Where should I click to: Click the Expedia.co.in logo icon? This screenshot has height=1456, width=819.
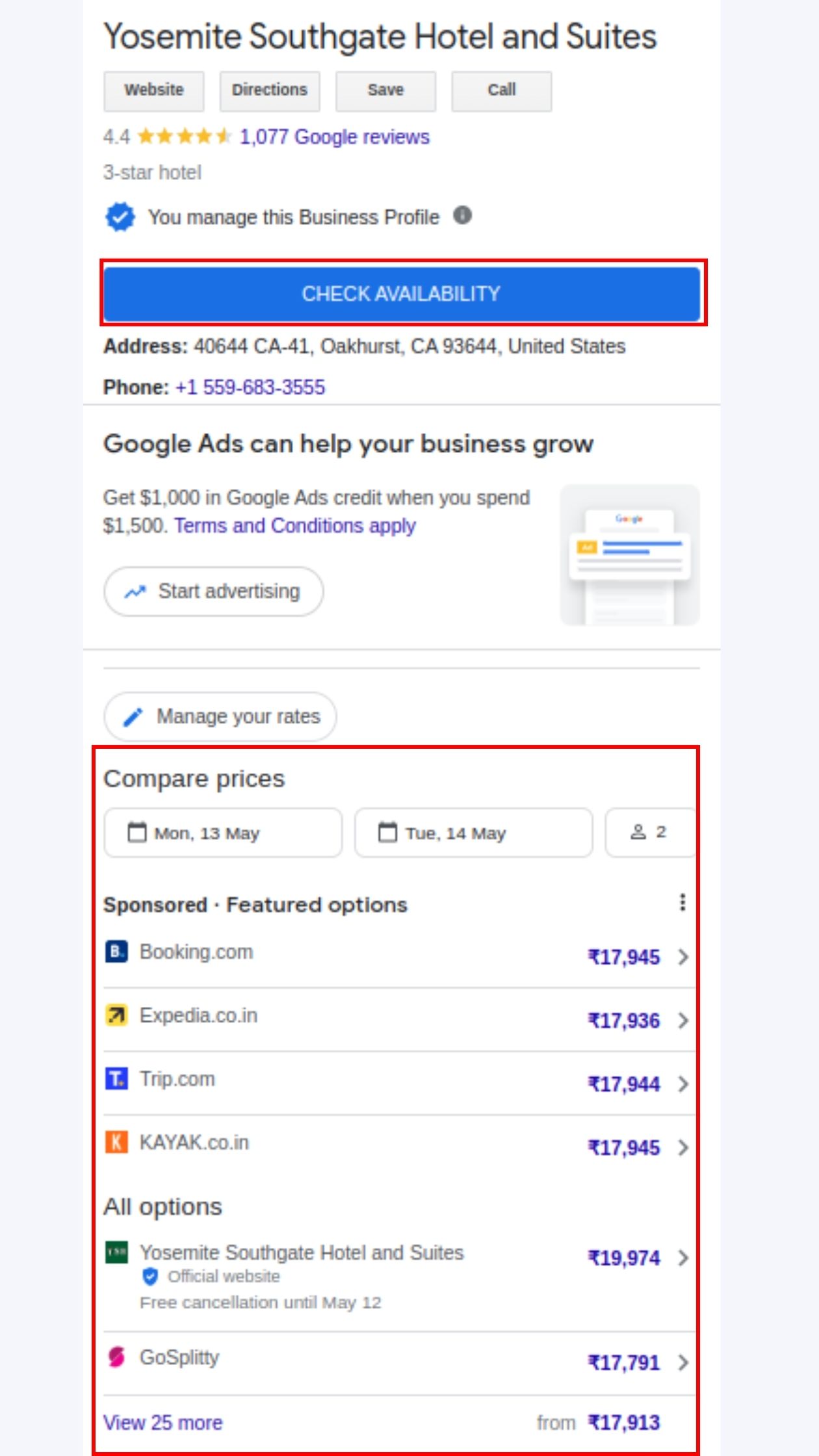[116, 1015]
